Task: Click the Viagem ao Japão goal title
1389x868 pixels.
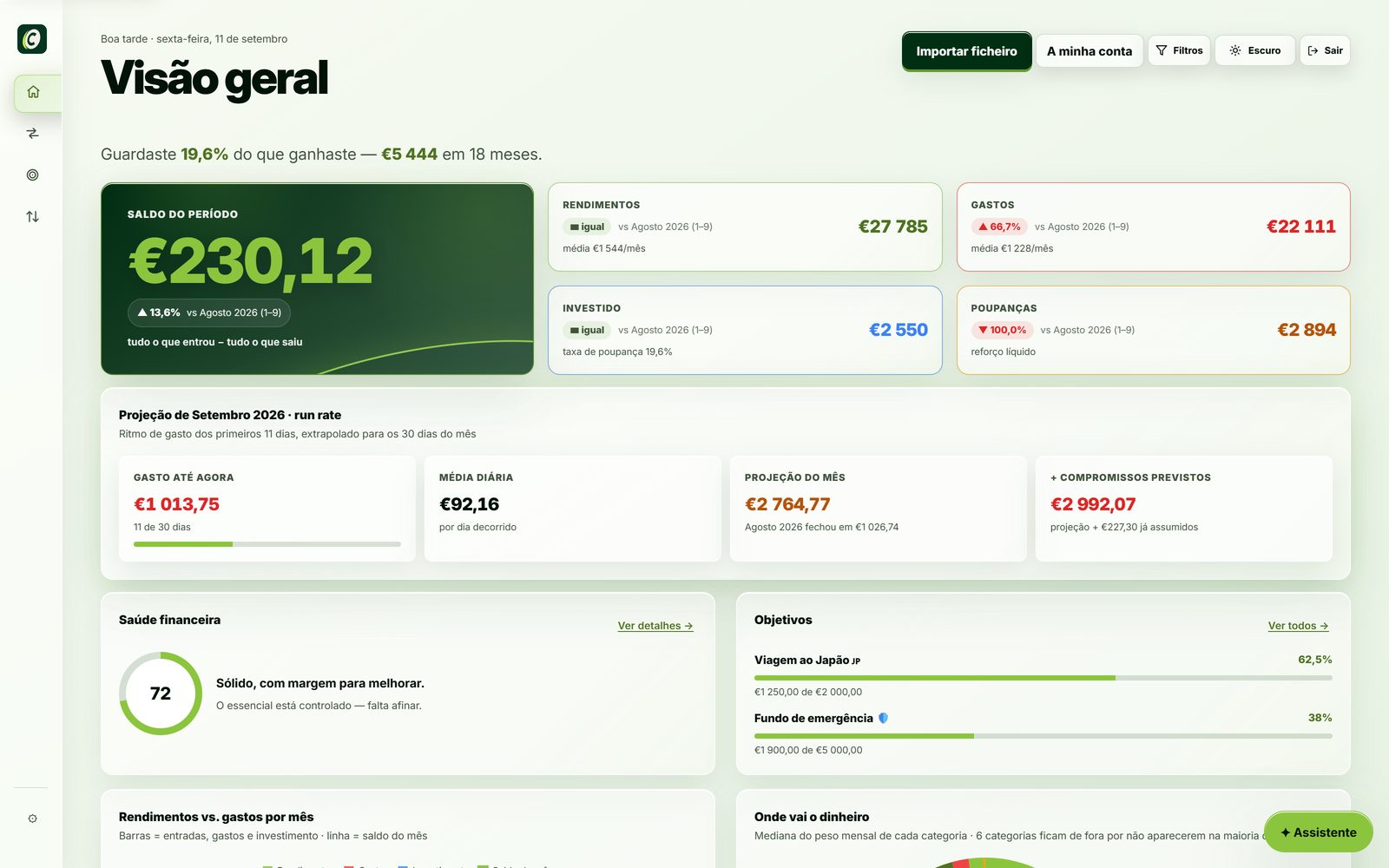Action: tap(807, 660)
